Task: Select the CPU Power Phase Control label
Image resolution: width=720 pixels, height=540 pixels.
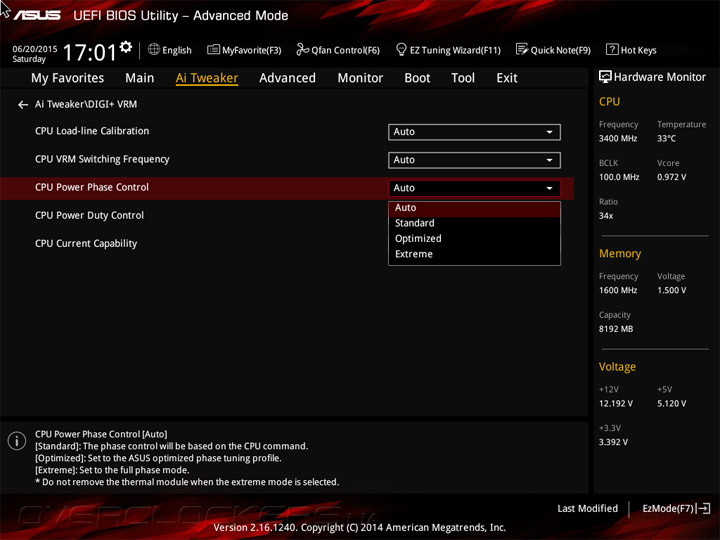Action: [92, 187]
